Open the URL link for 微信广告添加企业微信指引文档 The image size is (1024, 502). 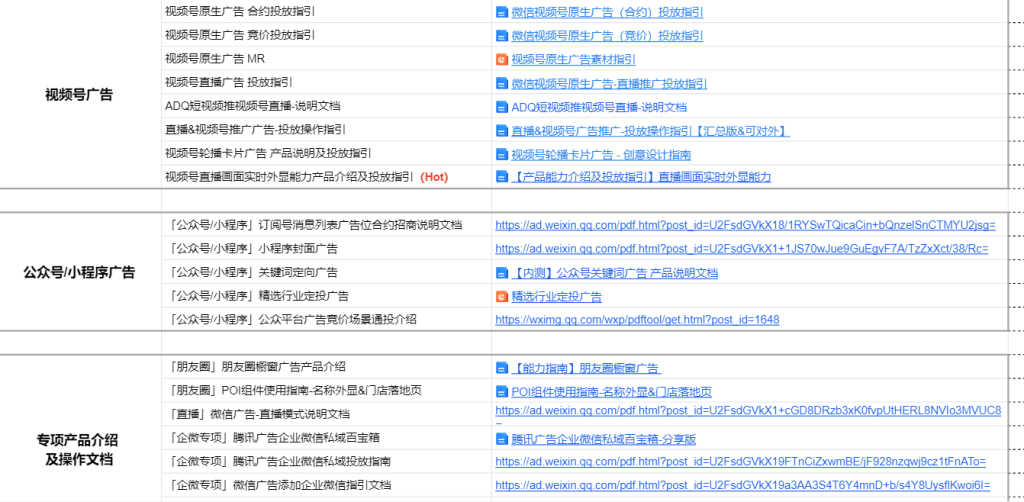[743, 485]
